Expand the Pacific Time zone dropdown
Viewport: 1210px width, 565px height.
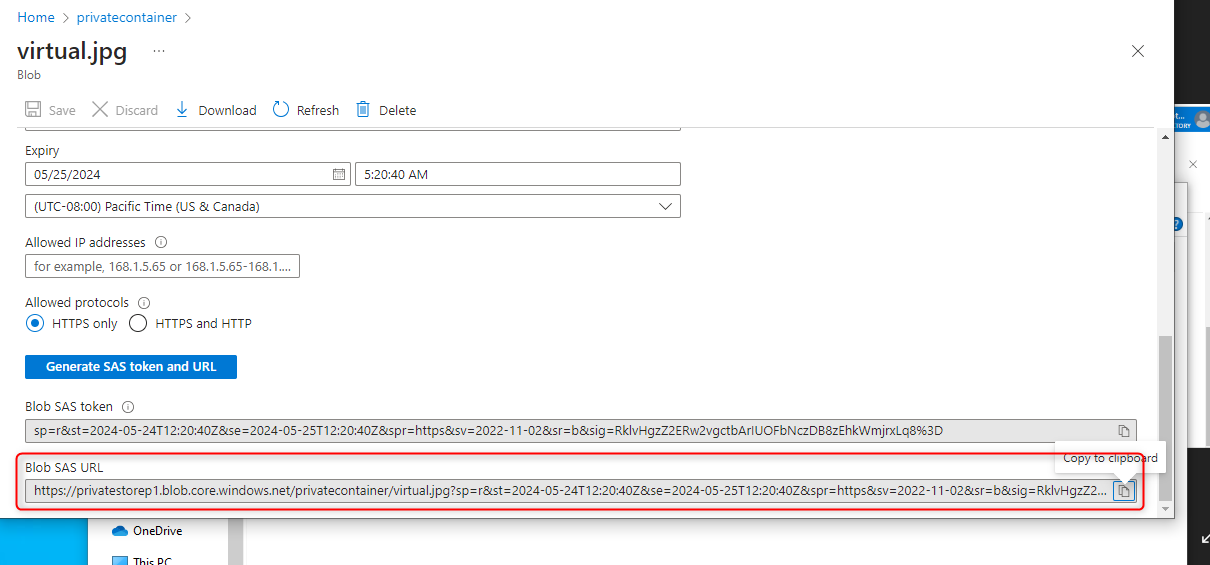click(353, 206)
